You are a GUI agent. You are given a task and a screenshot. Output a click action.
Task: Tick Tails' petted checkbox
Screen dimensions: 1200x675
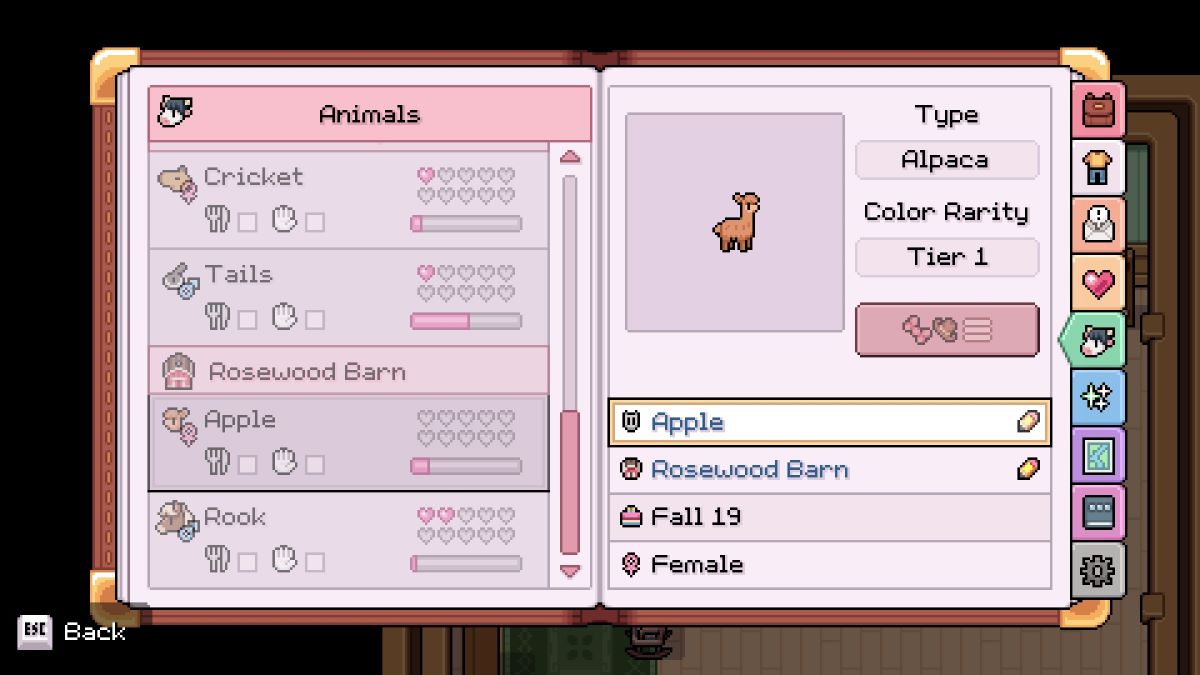tap(315, 320)
